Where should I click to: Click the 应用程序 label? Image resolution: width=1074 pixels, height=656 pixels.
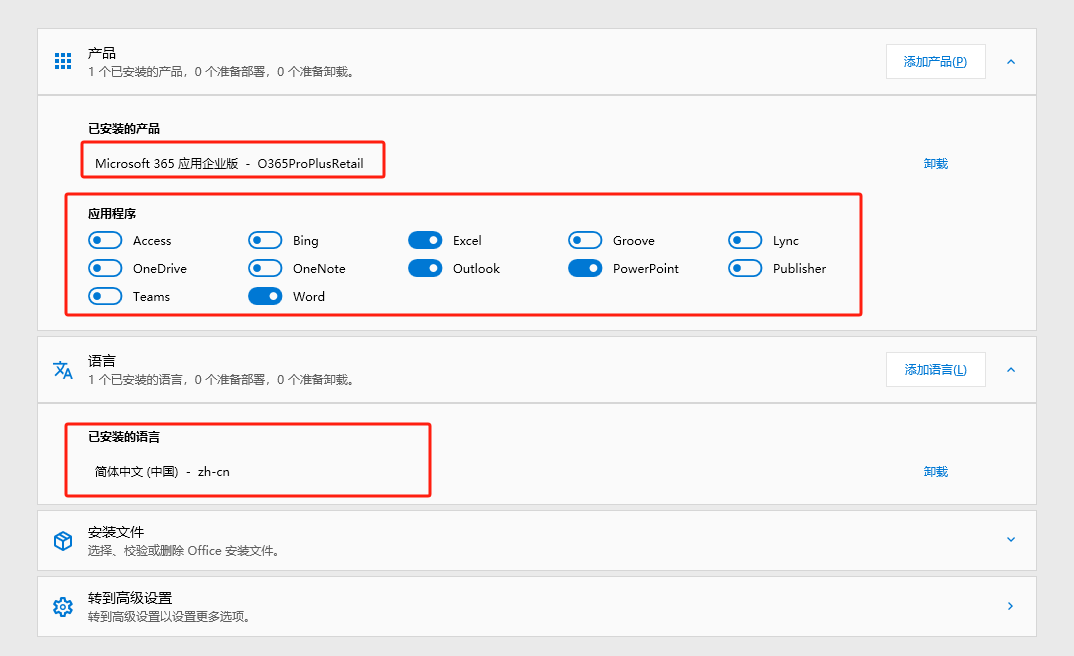(x=112, y=214)
